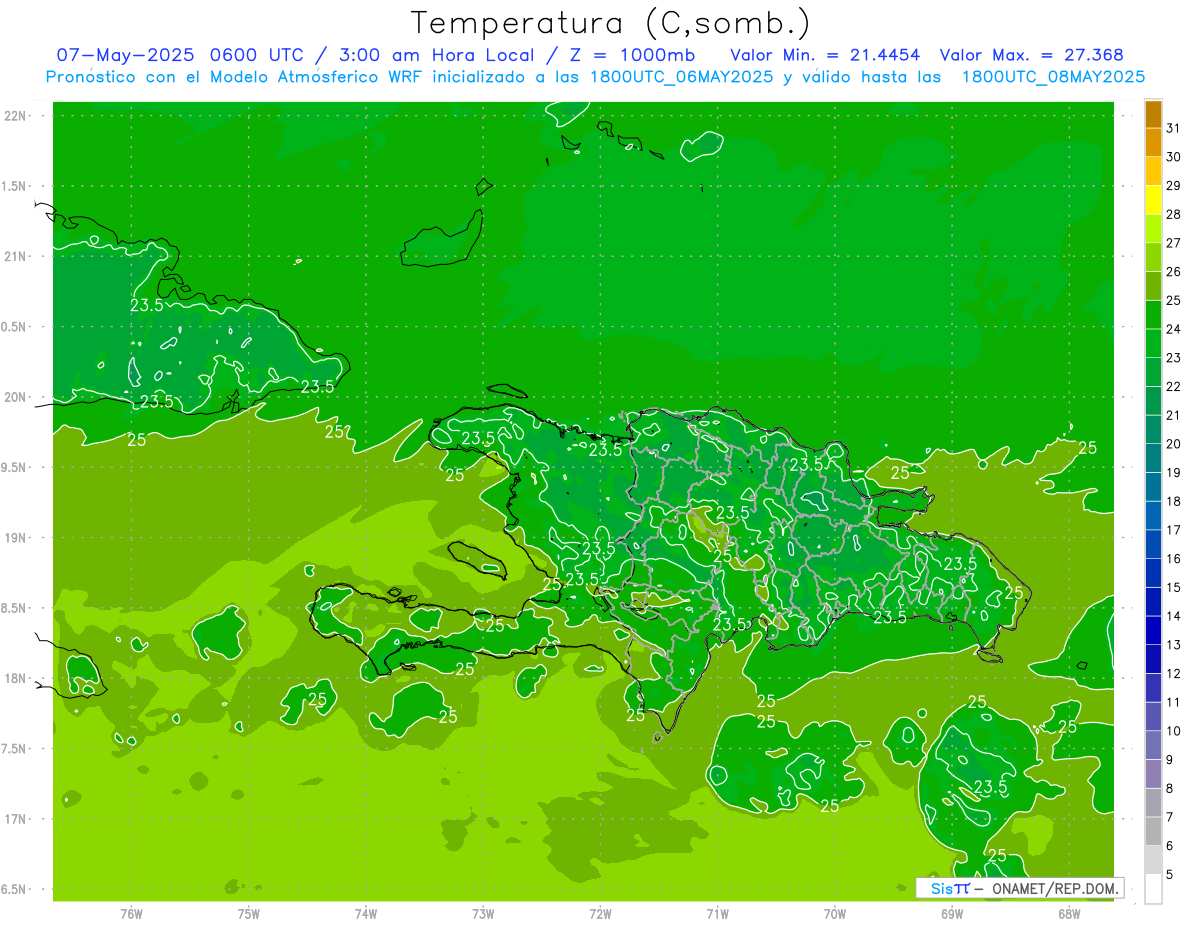Click the "28" colorbar label
1200x927 pixels.
tap(1174, 214)
